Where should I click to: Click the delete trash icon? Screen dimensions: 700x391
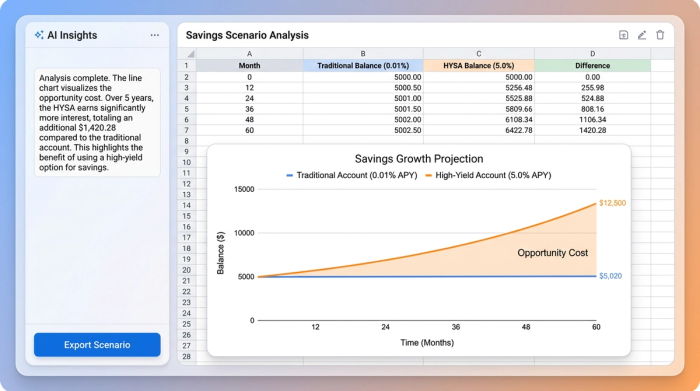(660, 35)
